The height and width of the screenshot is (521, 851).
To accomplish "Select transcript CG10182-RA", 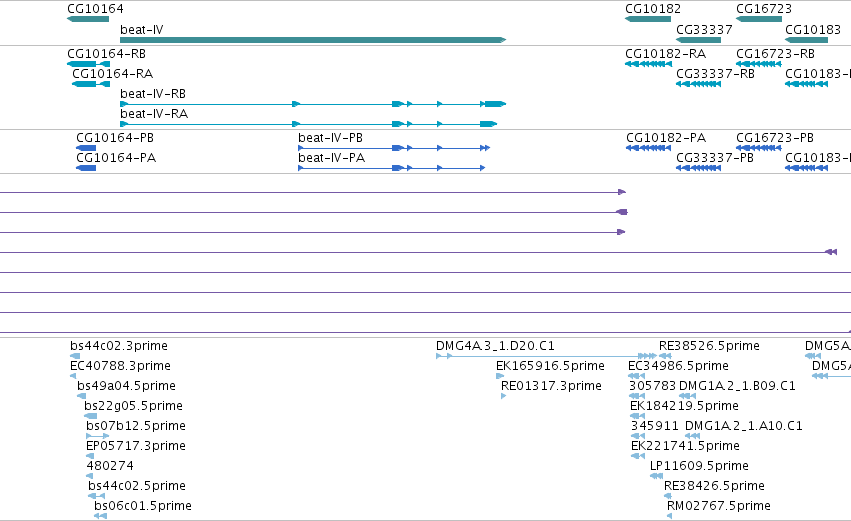I will 649,64.
